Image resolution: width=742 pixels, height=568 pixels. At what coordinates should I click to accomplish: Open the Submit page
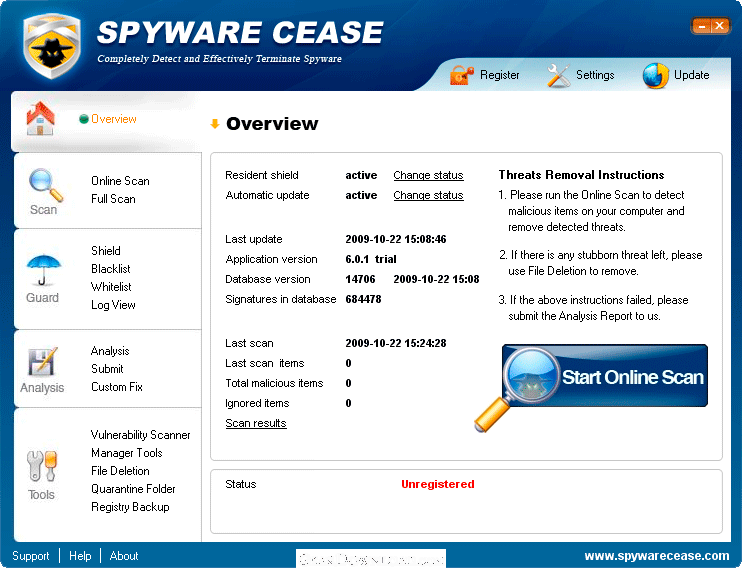pyautogui.click(x=107, y=369)
